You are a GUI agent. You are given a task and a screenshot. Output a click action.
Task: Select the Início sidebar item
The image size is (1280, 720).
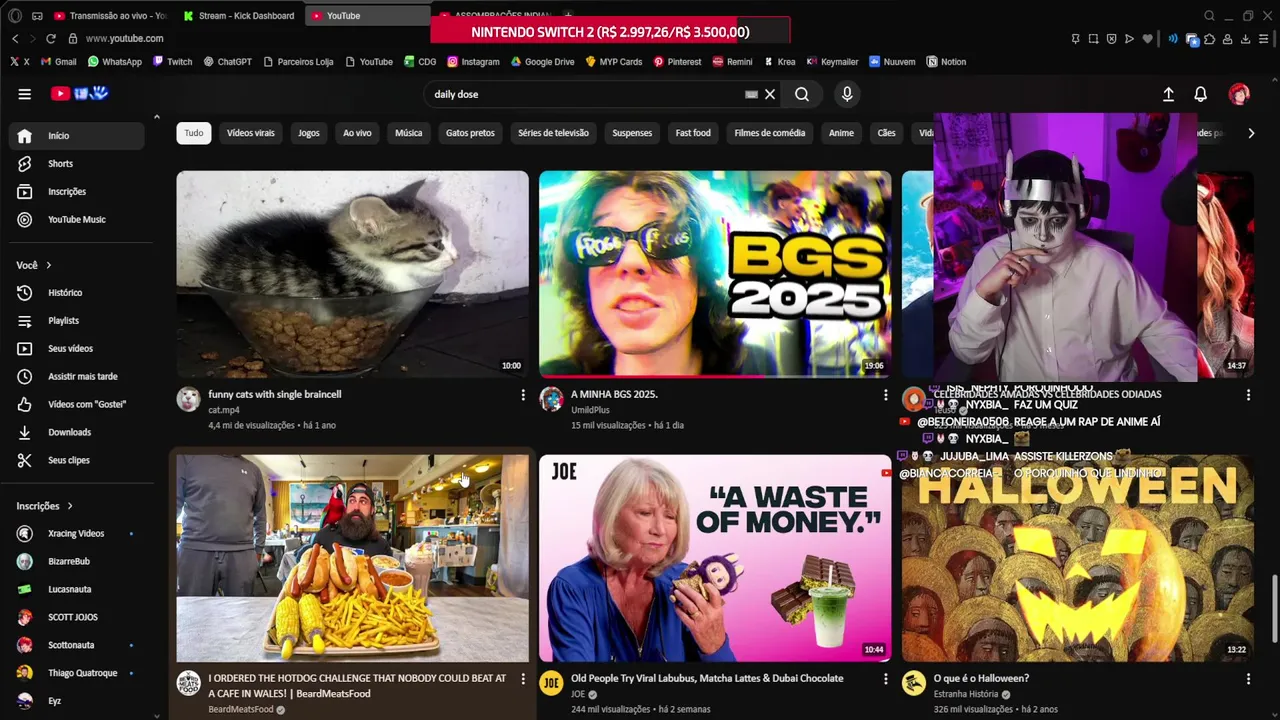[76, 136]
